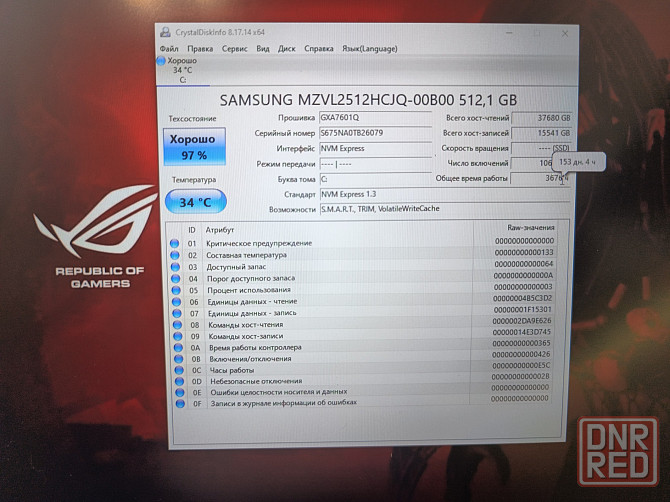Screen dimensions: 670x502
Task: Click status icon for 0E Ошибки целостности
Action: tap(180, 392)
